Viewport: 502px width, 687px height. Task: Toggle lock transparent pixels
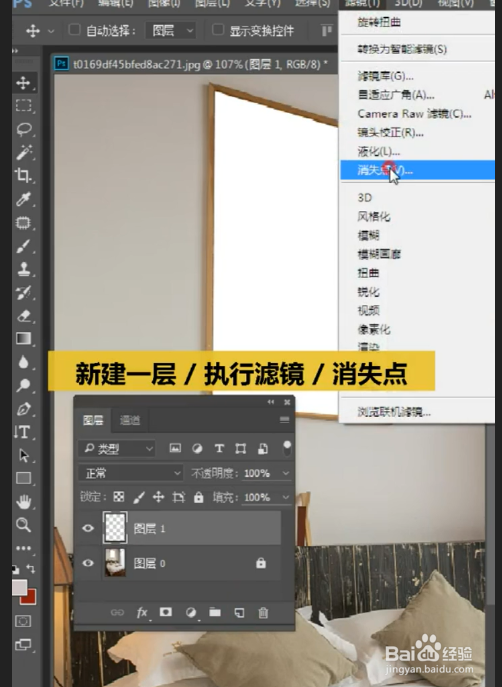click(x=119, y=497)
